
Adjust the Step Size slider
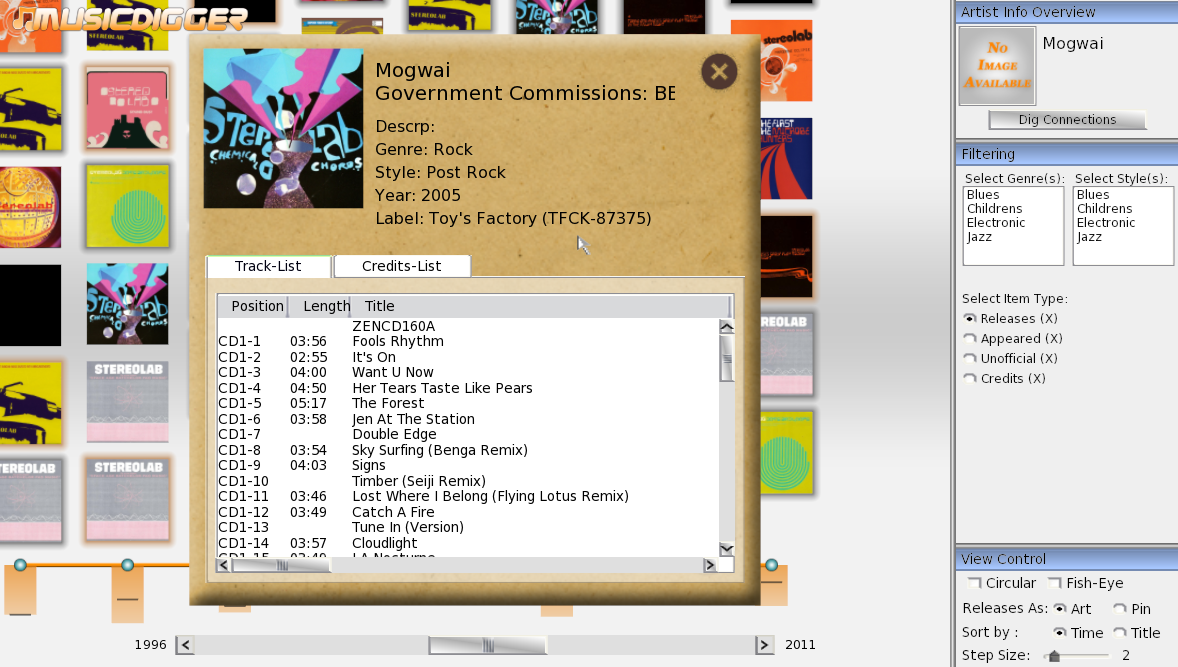click(1054, 656)
